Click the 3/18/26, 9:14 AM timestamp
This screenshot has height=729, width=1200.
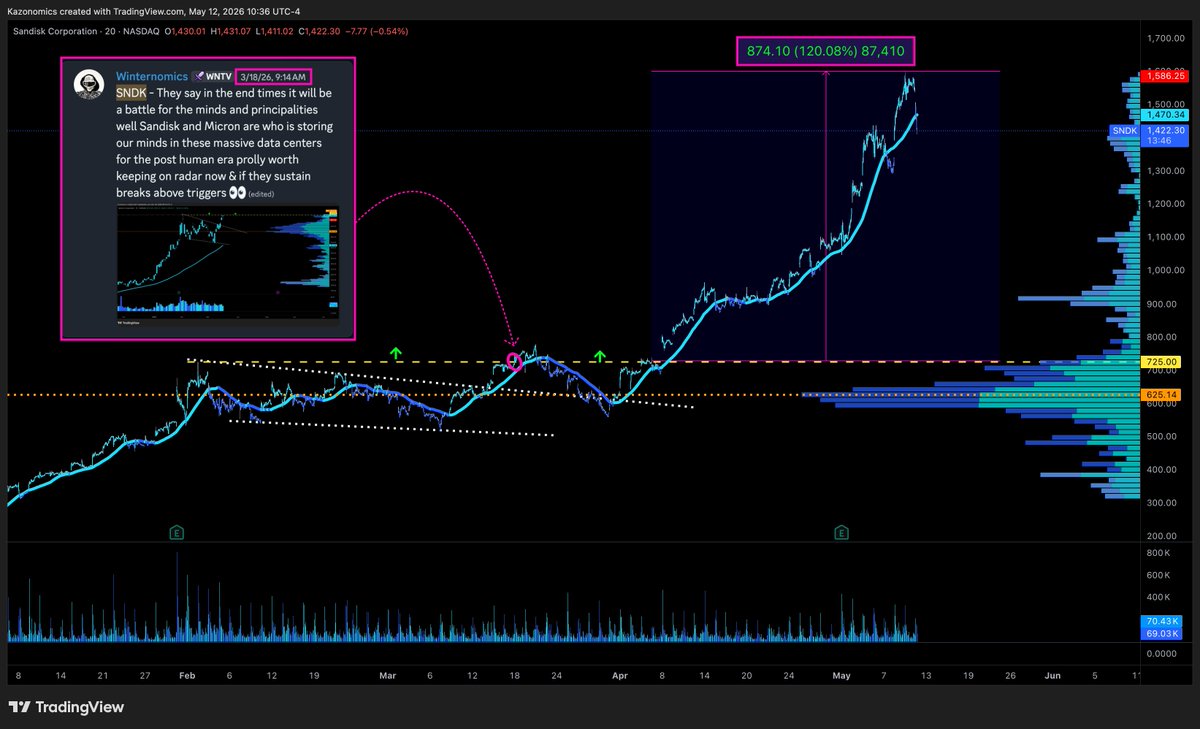click(274, 77)
